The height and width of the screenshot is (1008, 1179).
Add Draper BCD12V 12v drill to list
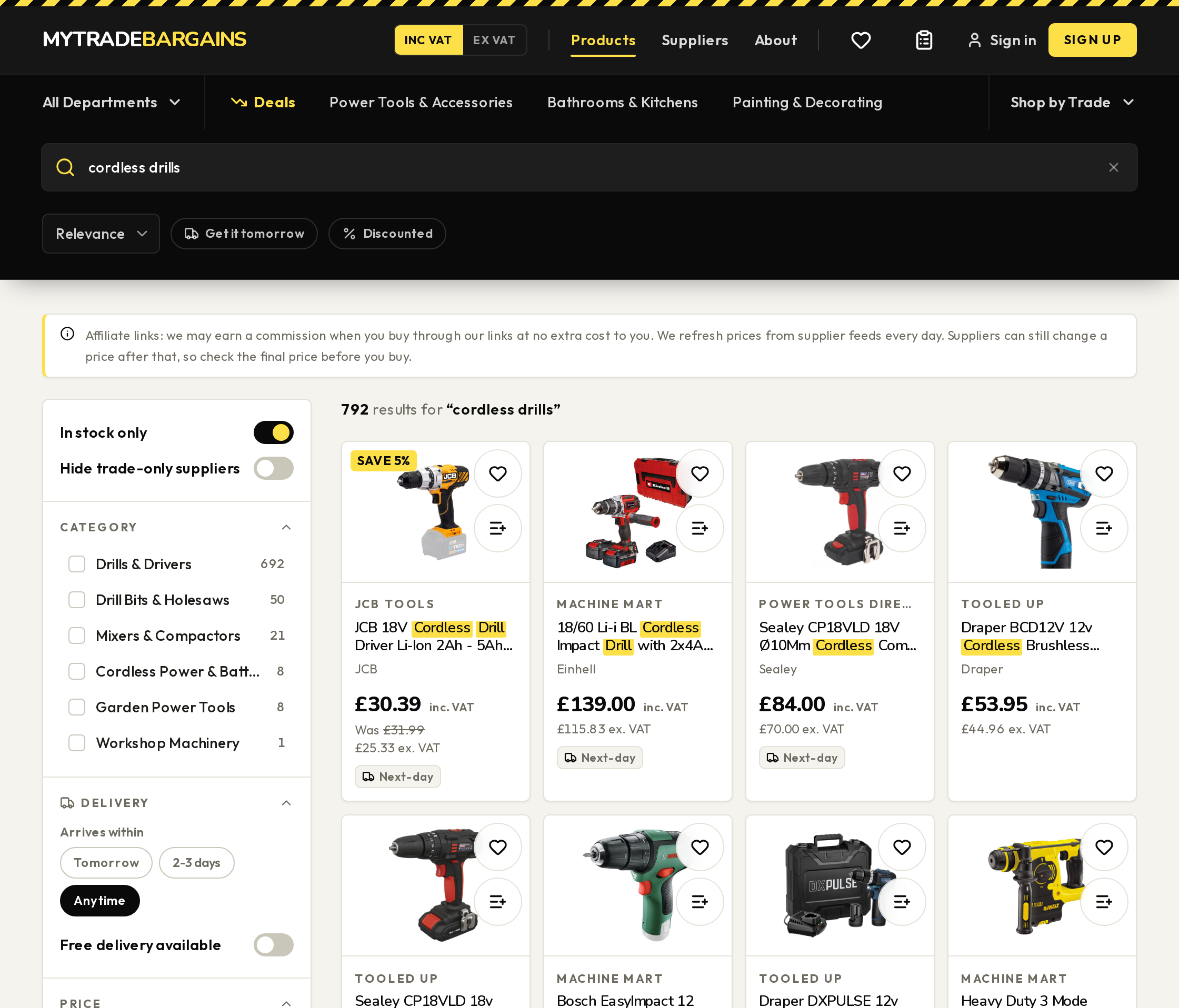click(x=1103, y=528)
